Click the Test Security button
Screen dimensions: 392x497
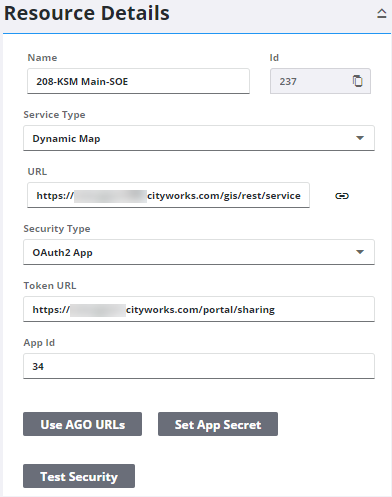point(79,476)
